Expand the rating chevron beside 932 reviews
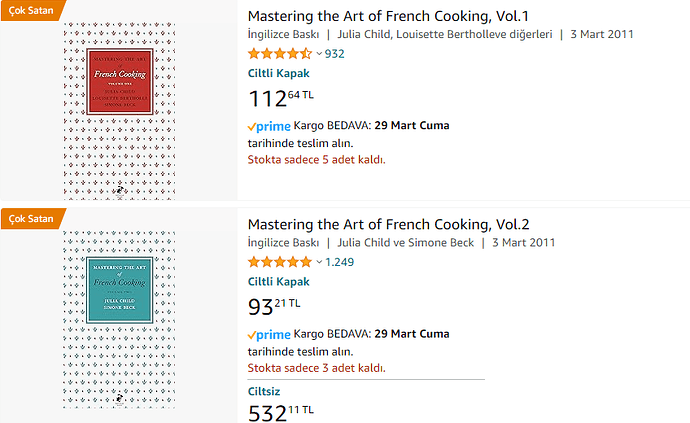The height and width of the screenshot is (423, 690). tap(319, 54)
